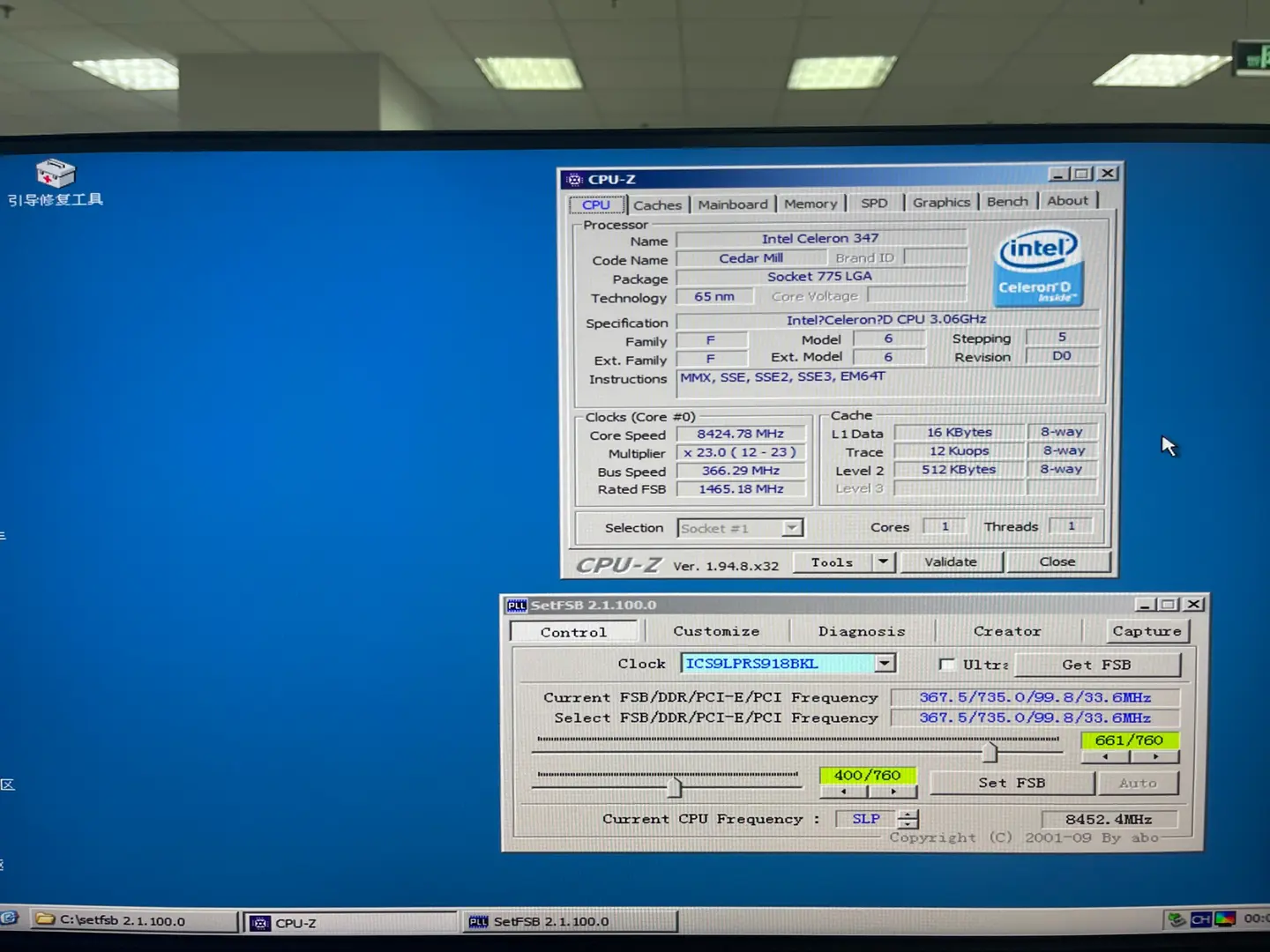This screenshot has width=1270, height=952.
Task: Click the L1 Data 16 KBytes cell
Action: [960, 432]
